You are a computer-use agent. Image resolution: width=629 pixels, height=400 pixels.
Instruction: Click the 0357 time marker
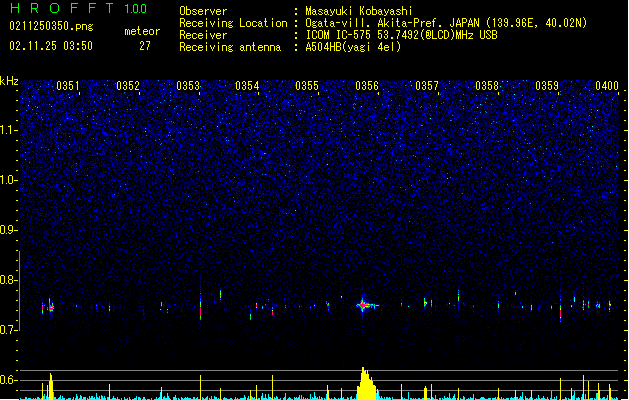coord(427,86)
